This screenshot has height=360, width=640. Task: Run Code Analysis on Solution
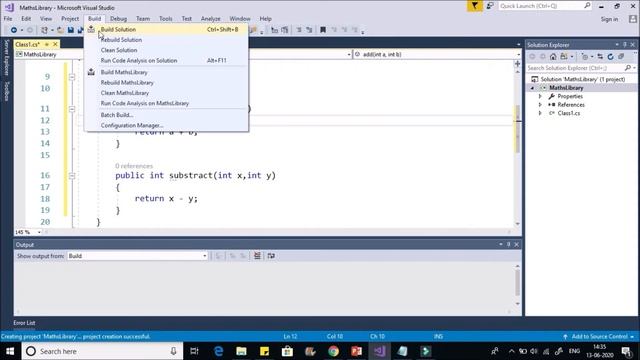[x=166, y=60]
